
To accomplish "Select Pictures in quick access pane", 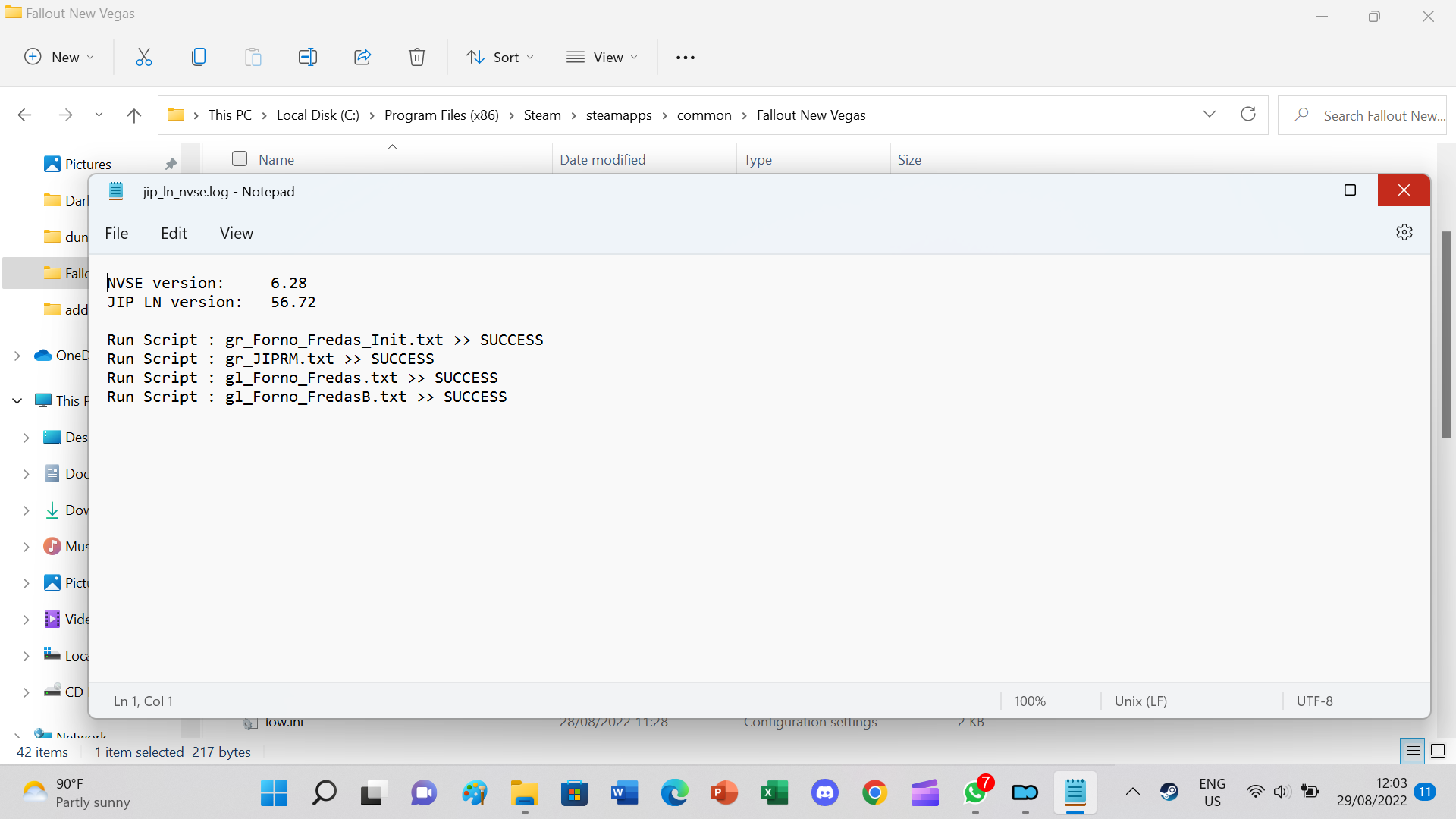I will (88, 165).
